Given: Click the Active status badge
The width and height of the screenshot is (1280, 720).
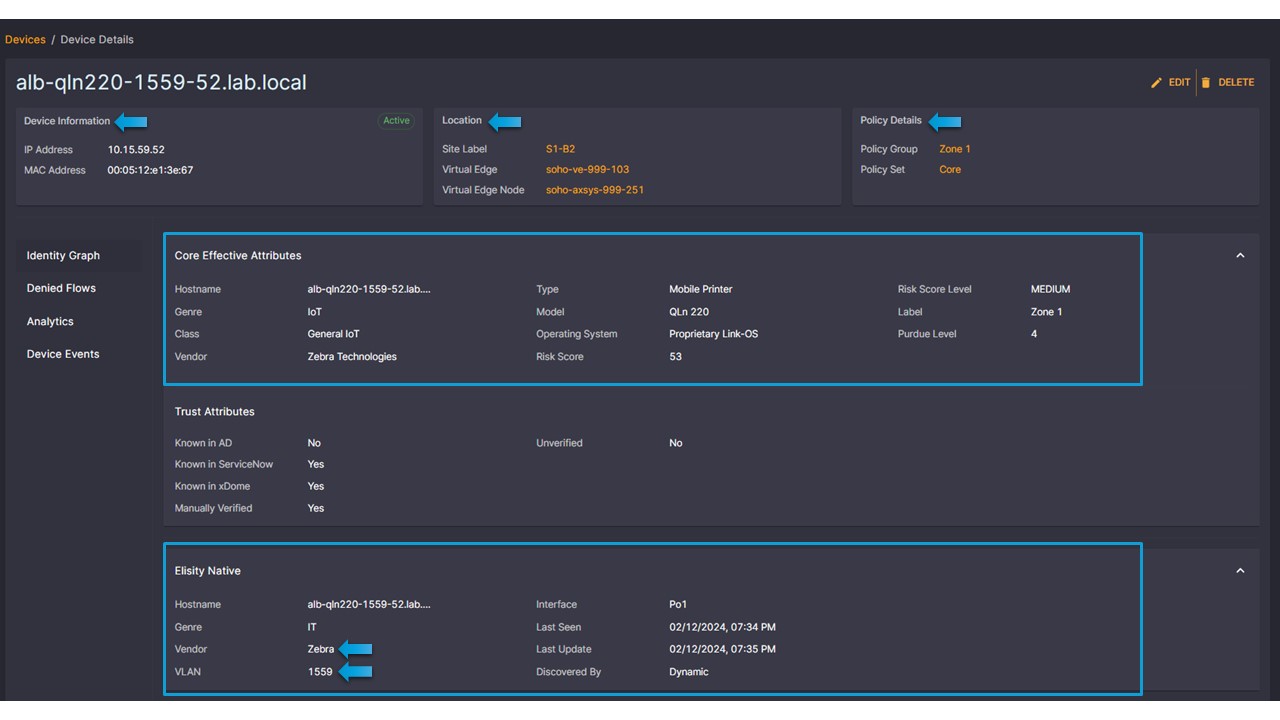Looking at the screenshot, I should point(396,121).
